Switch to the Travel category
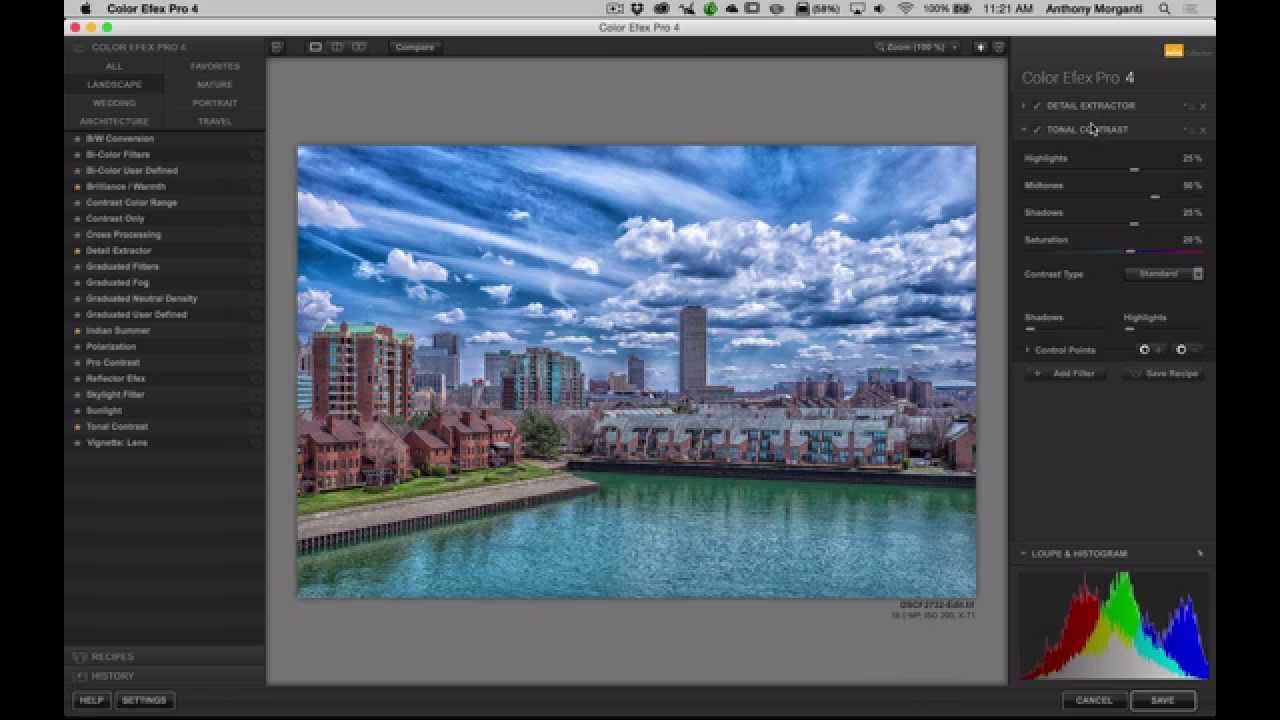 click(x=215, y=121)
